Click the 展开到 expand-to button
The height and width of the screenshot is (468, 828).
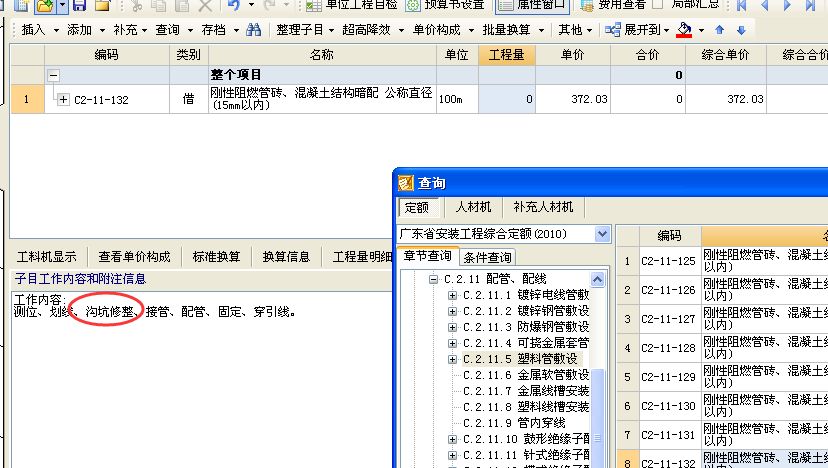pyautogui.click(x=637, y=30)
